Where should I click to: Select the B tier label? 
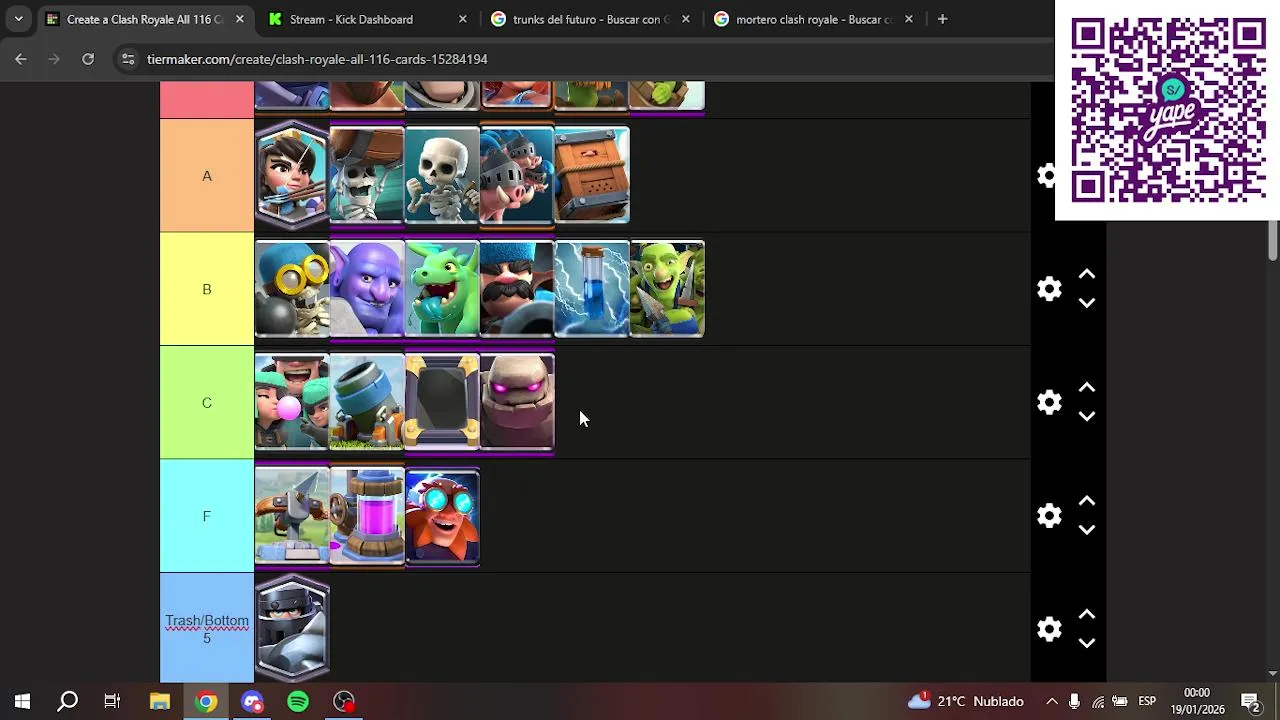tap(207, 289)
